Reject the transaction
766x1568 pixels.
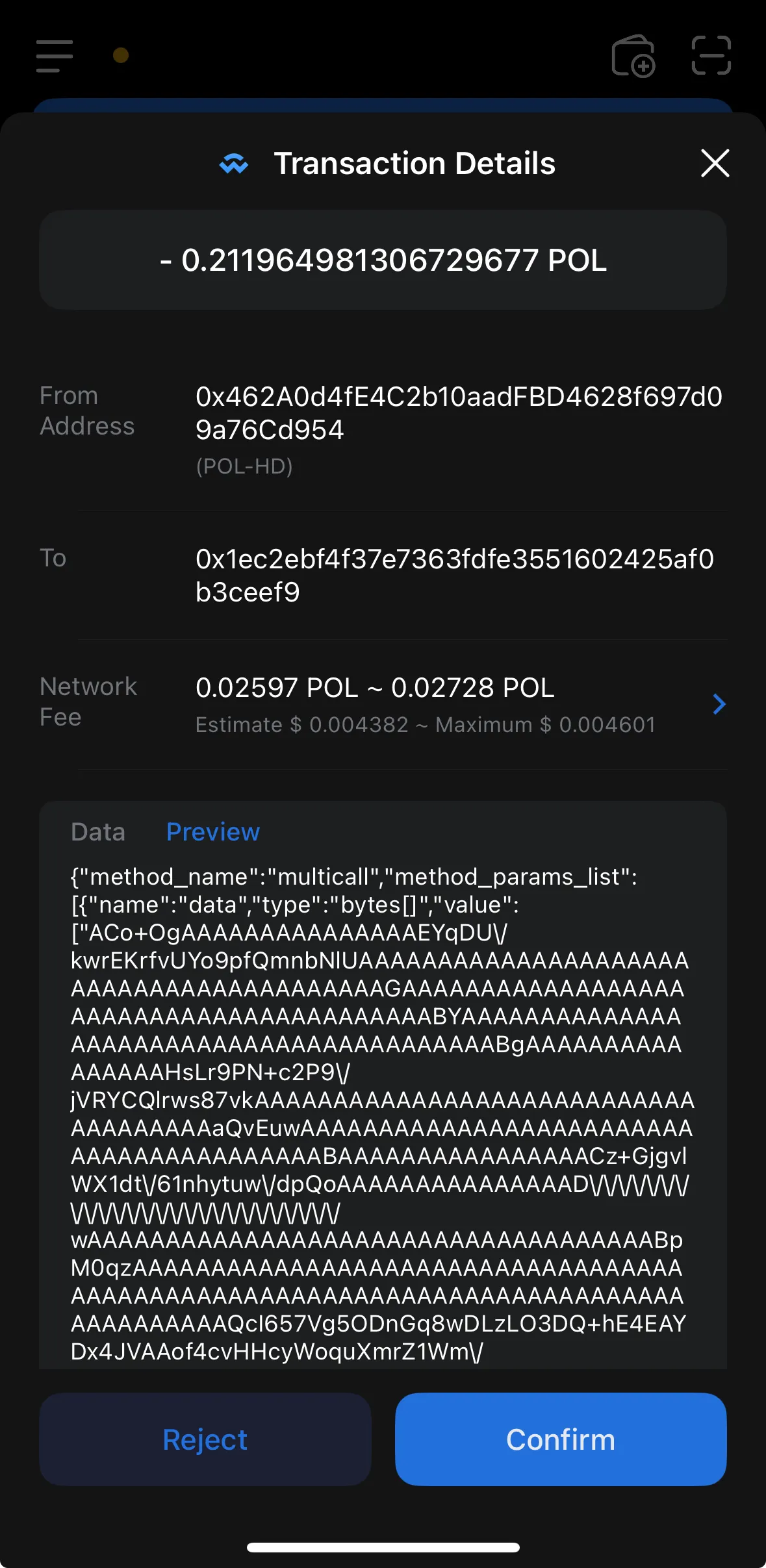click(x=204, y=1439)
